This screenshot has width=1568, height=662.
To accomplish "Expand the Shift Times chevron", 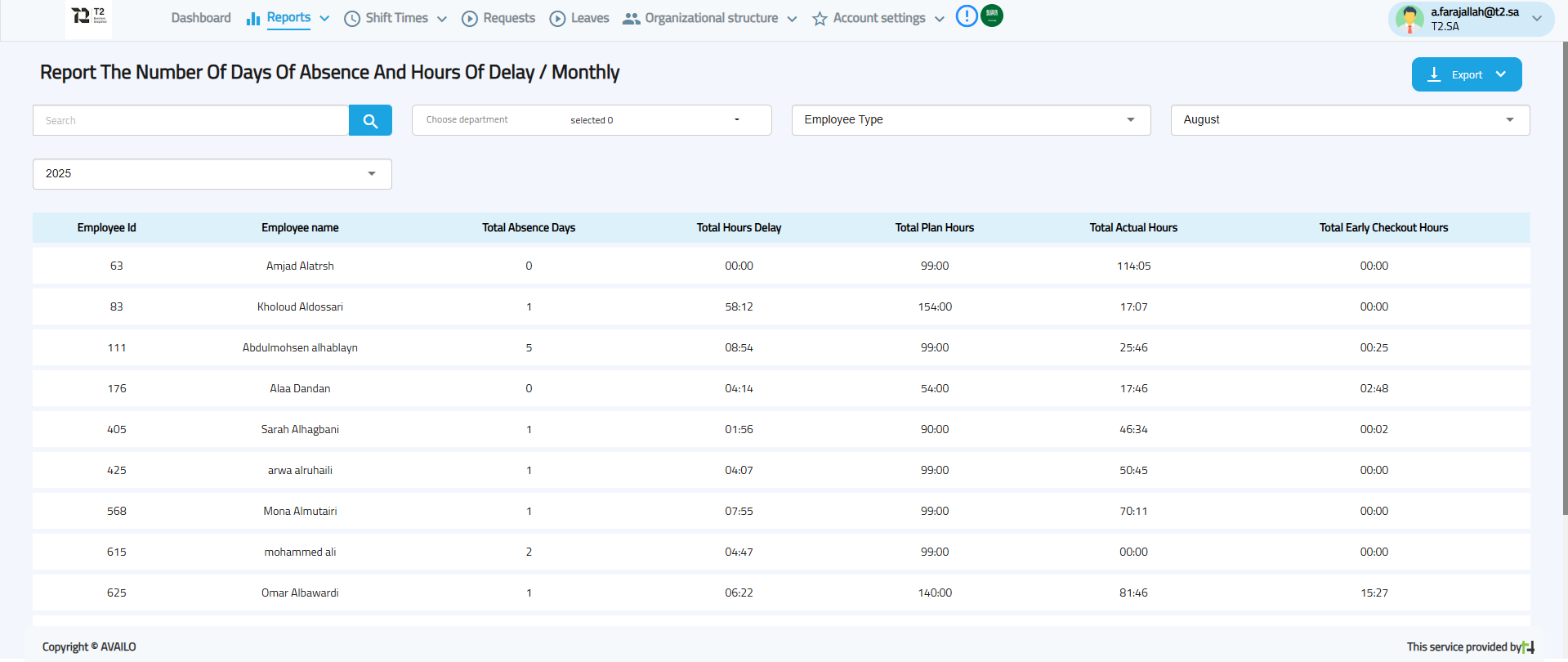I will click(442, 19).
